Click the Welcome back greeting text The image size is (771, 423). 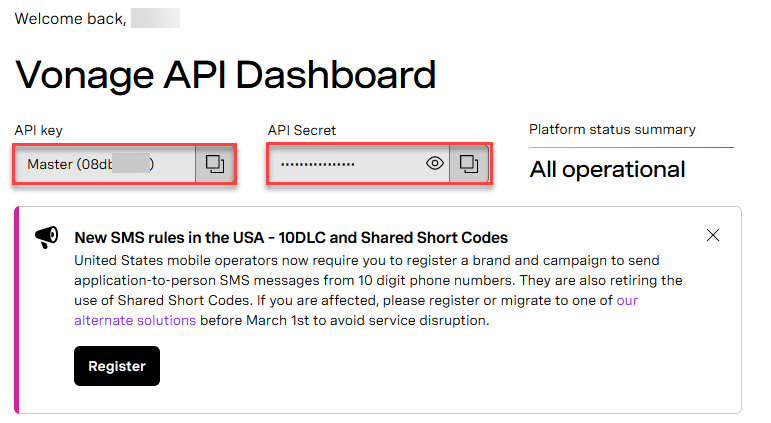pos(70,18)
